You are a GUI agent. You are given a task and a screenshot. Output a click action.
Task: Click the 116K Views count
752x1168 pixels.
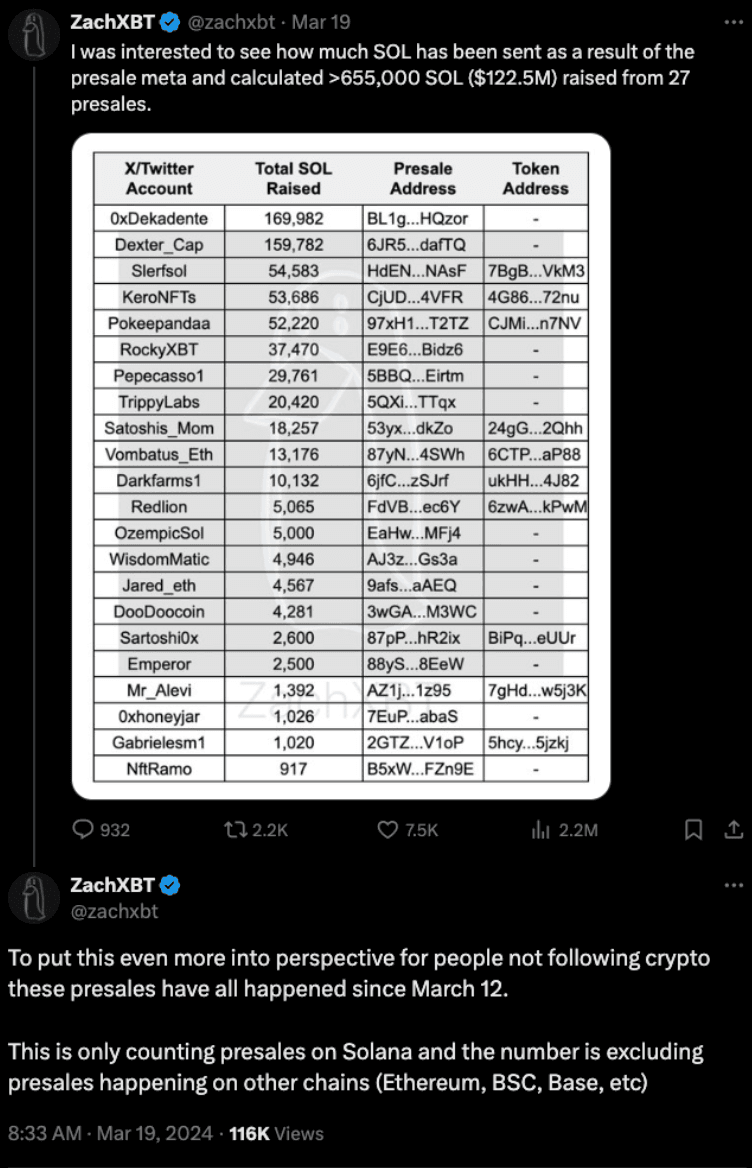(276, 1133)
